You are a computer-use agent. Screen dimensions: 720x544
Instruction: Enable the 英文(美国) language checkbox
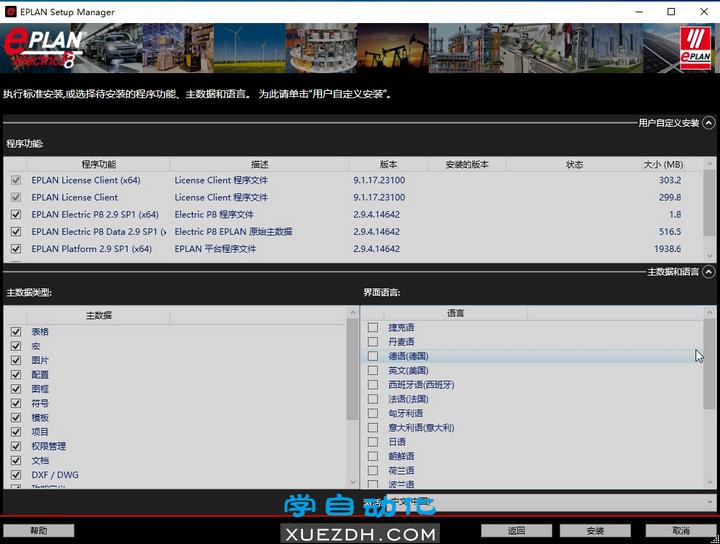[373, 370]
